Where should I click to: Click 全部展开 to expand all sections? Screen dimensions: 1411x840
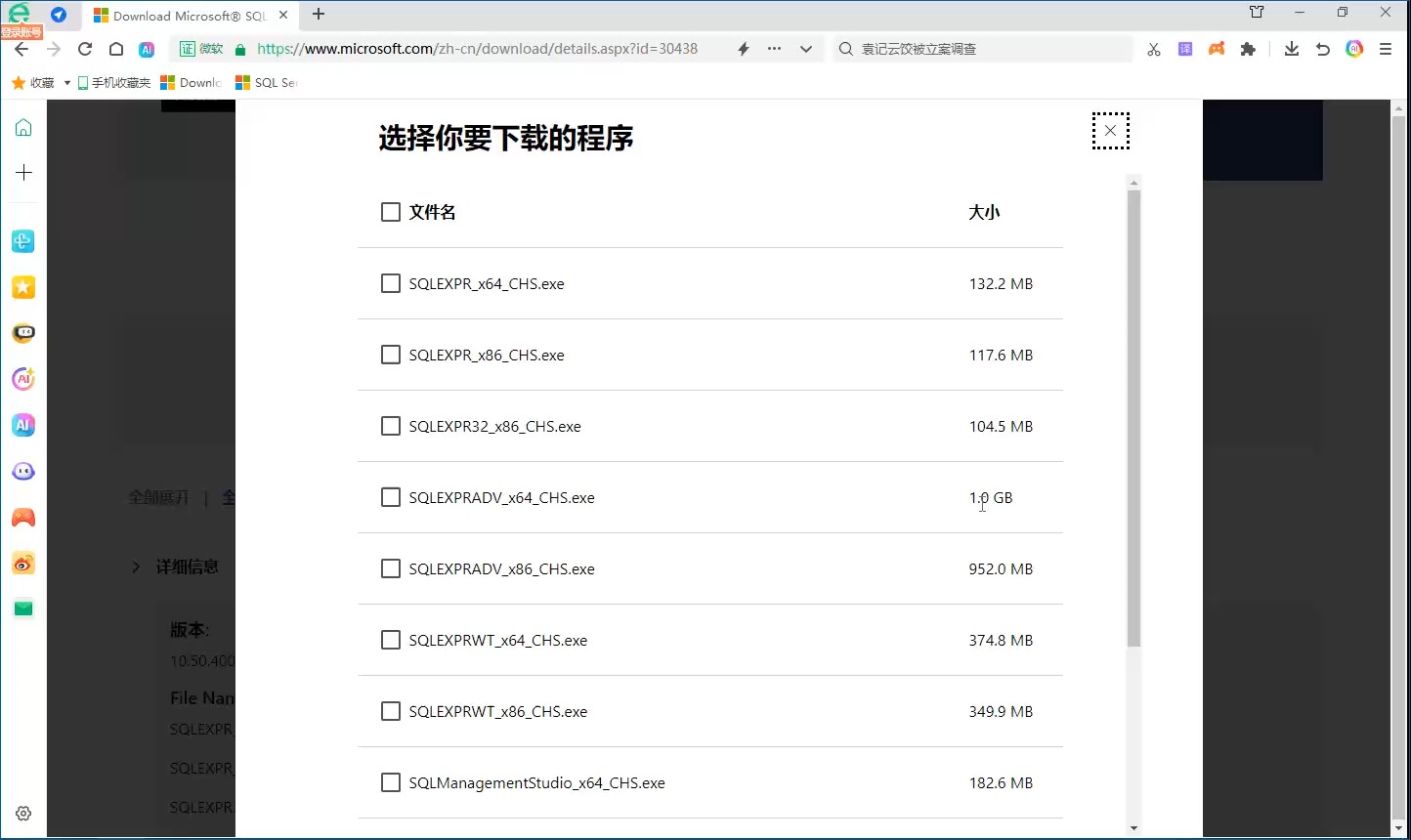point(158,497)
